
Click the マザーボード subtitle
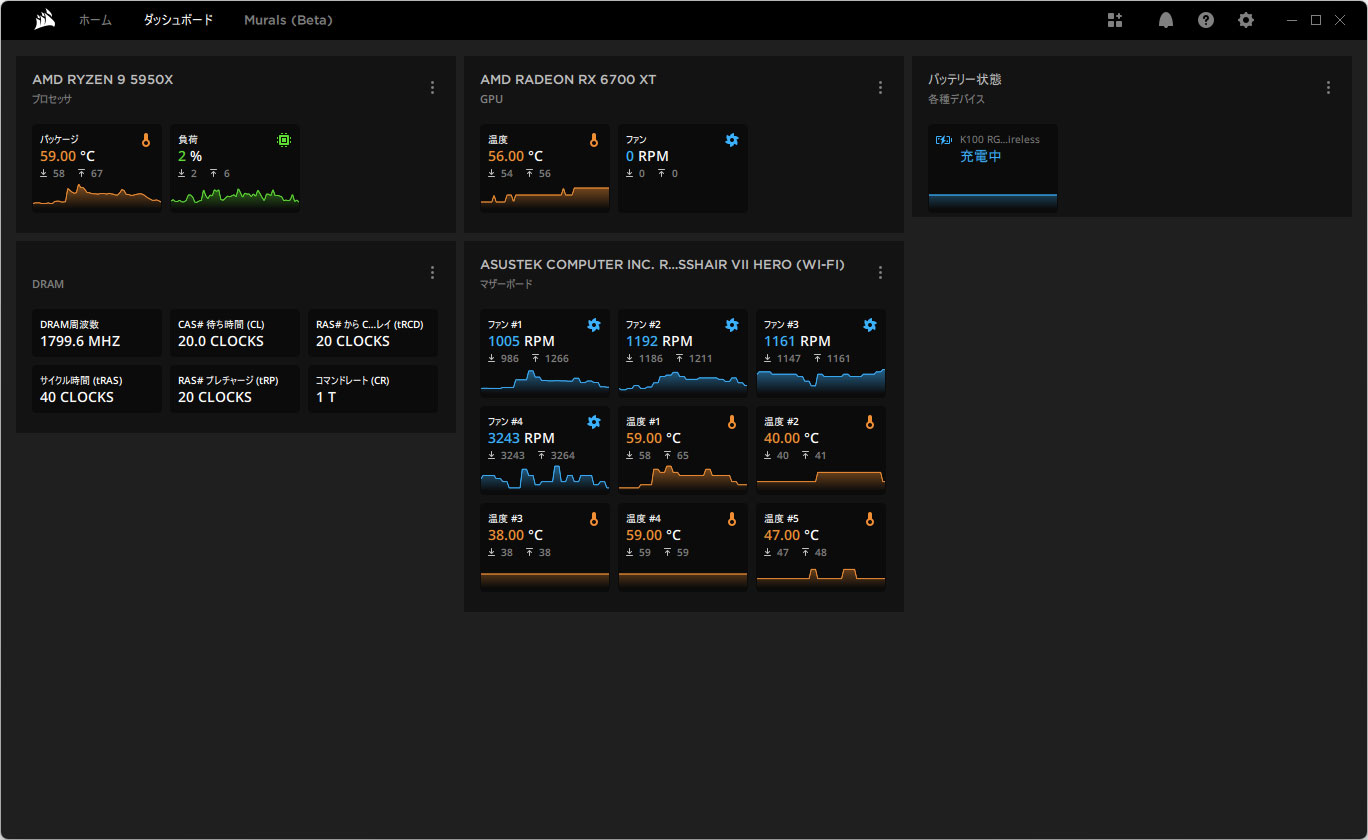(506, 284)
